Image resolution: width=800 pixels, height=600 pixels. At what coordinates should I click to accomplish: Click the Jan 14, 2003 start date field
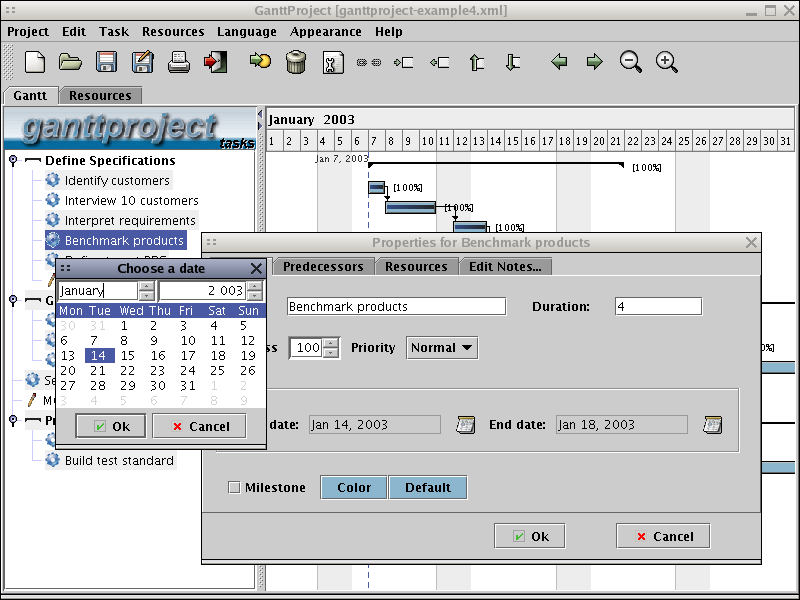[x=375, y=424]
